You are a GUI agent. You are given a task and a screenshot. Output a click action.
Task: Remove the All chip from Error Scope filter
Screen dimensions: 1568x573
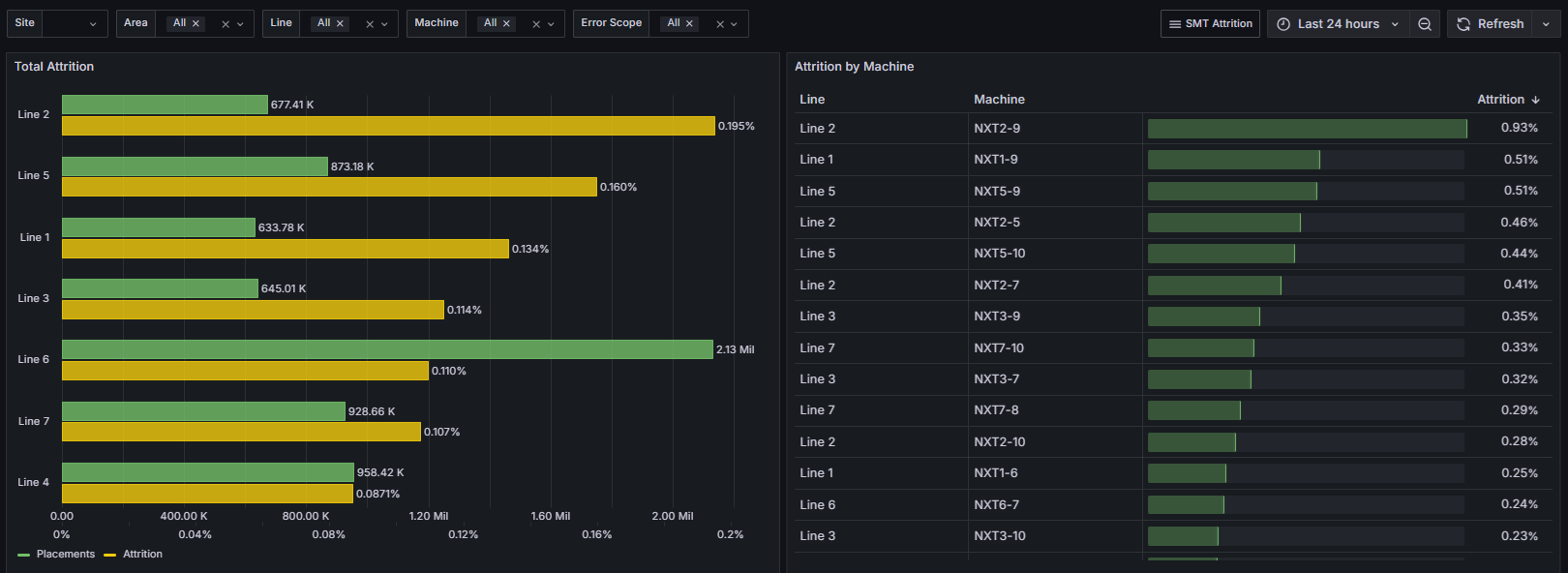tap(689, 24)
